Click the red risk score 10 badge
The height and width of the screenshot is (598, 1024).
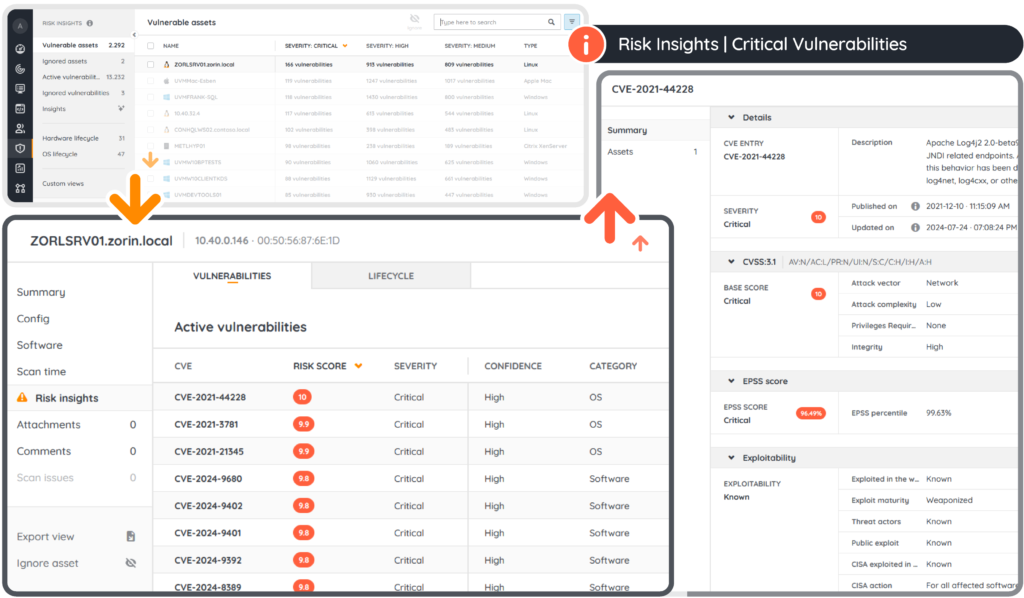tap(300, 397)
